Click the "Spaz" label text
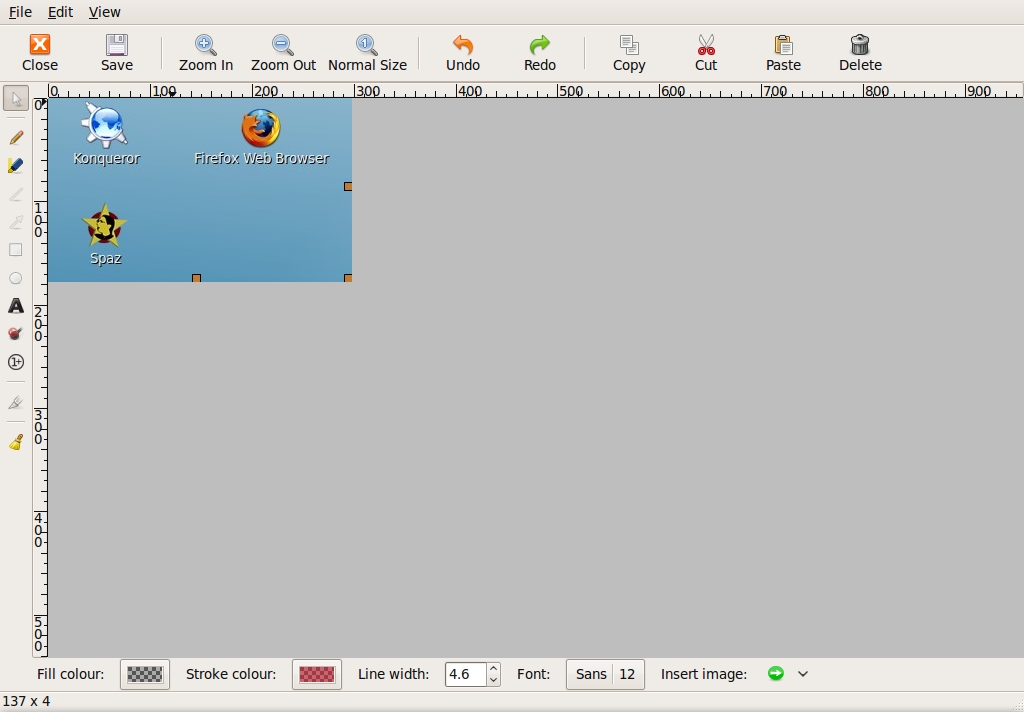Image resolution: width=1024 pixels, height=712 pixels. coord(106,258)
